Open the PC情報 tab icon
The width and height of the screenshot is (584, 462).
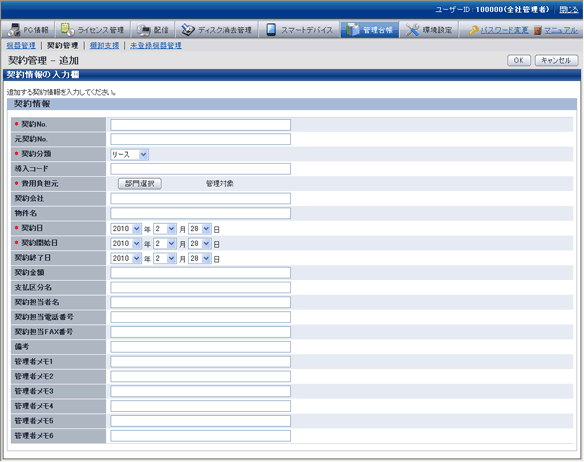tap(14, 30)
